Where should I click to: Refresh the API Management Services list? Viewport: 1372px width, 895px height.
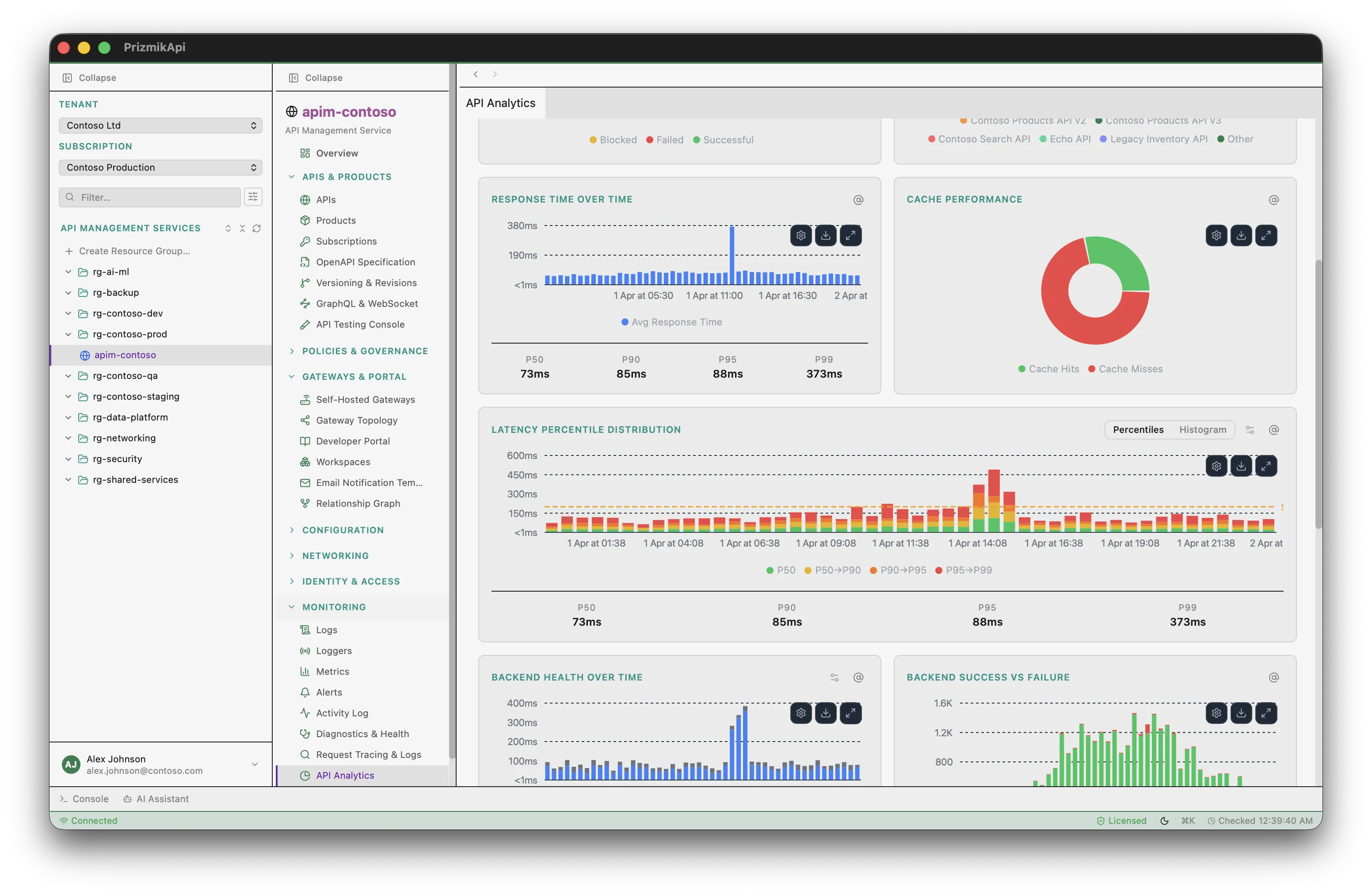(257, 228)
